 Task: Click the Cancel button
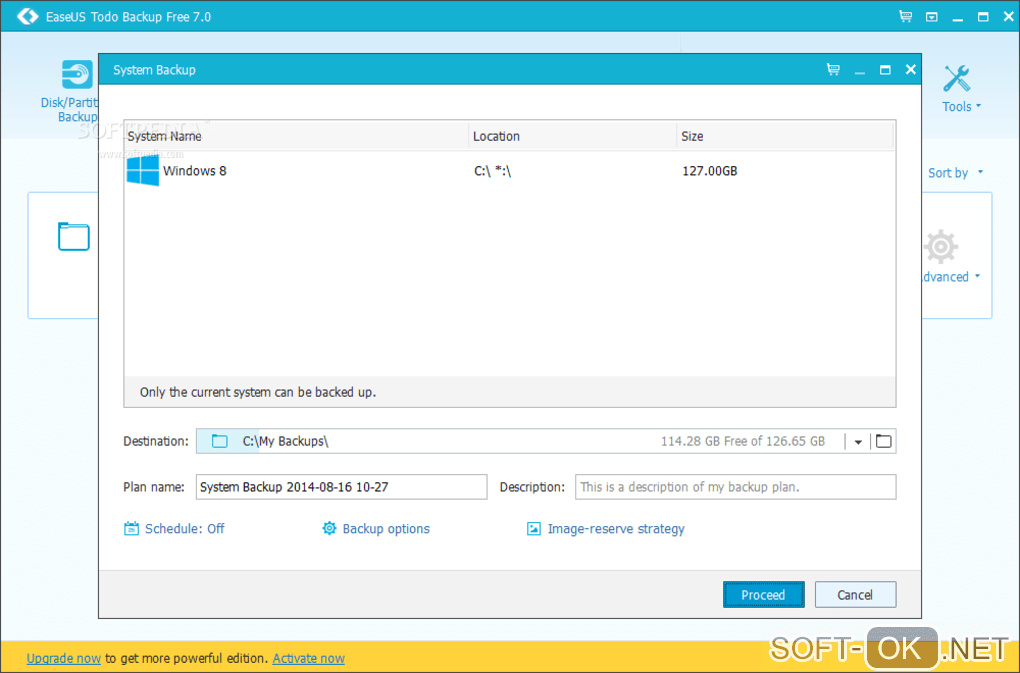[x=855, y=594]
